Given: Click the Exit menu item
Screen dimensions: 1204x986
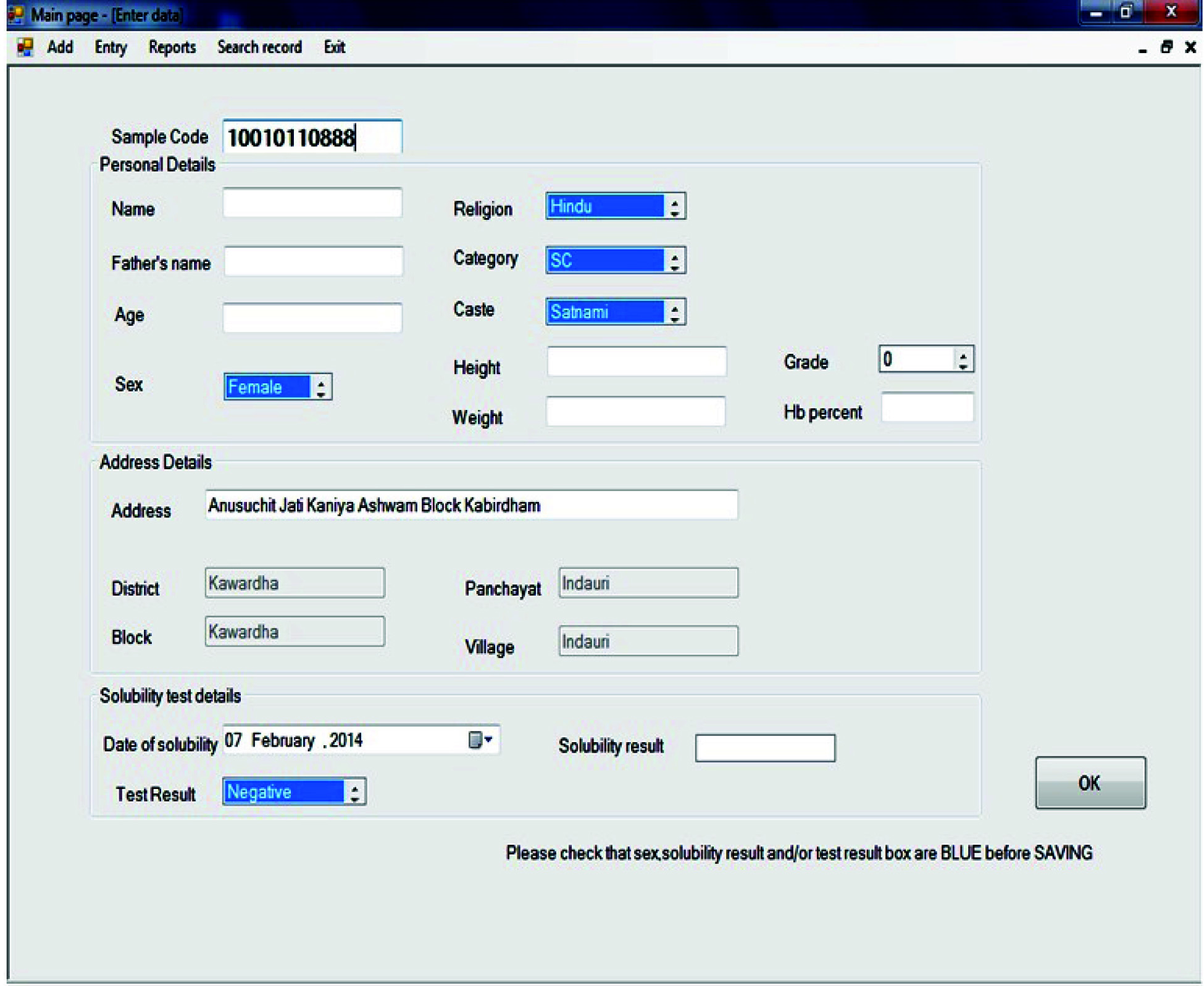Looking at the screenshot, I should (x=334, y=48).
